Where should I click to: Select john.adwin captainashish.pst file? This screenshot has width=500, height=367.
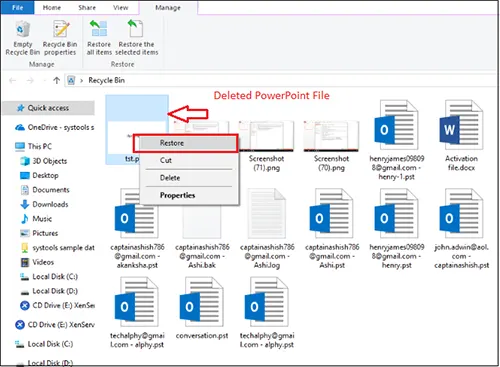coord(461,229)
